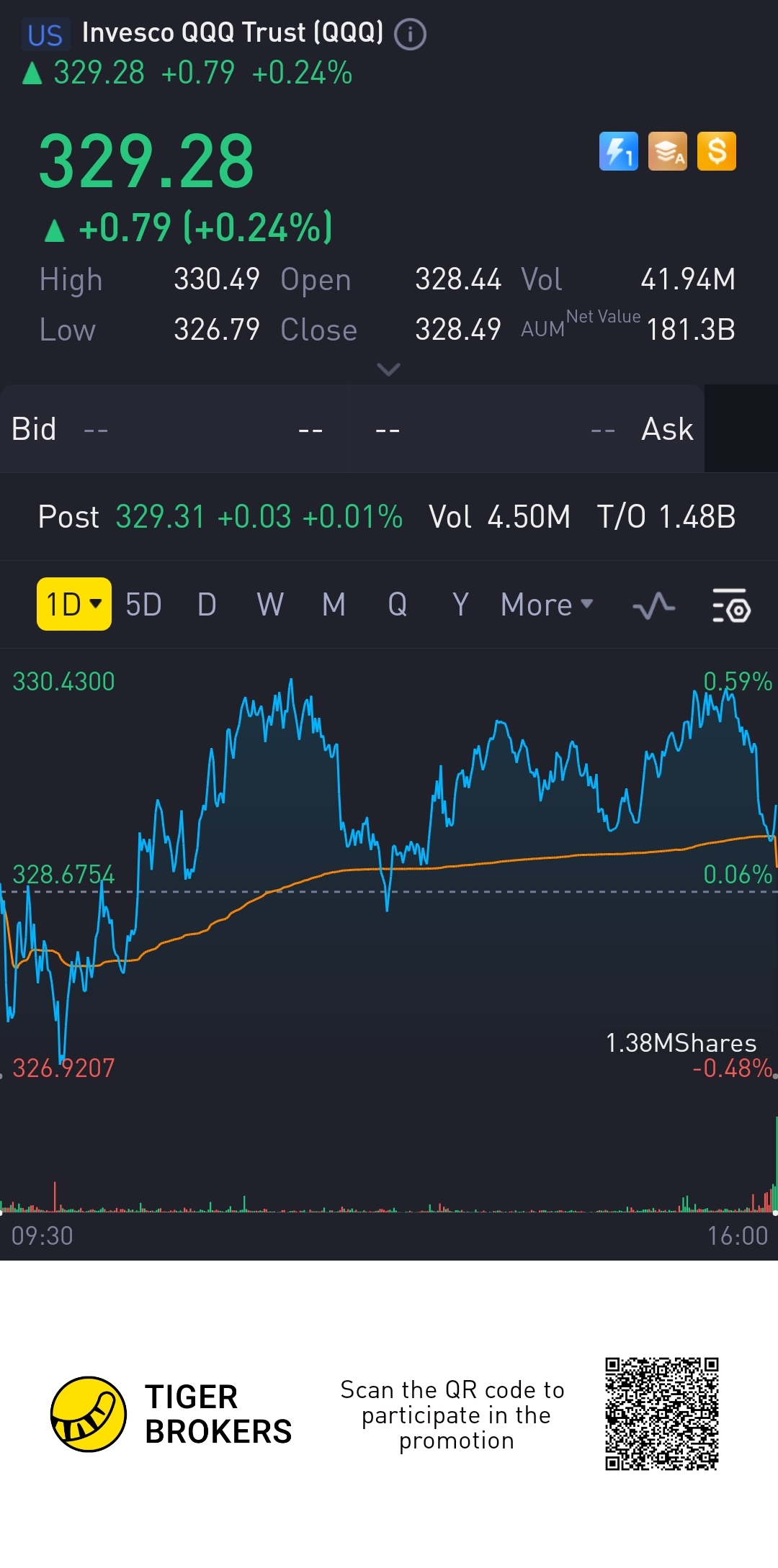The height and width of the screenshot is (1568, 778).
Task: Select the M monthly chart tab
Action: (334, 605)
